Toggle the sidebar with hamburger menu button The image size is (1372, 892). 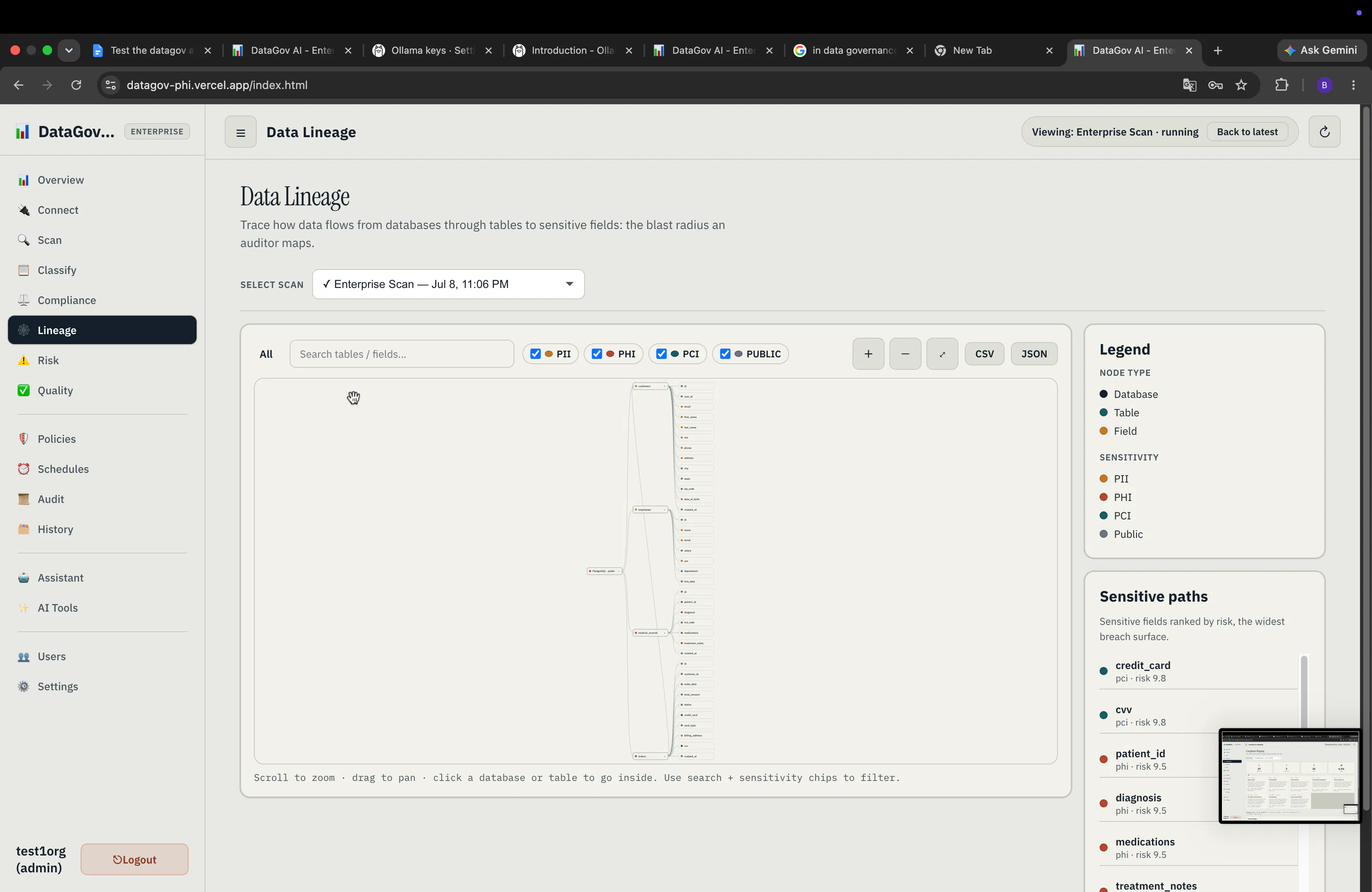click(x=240, y=132)
